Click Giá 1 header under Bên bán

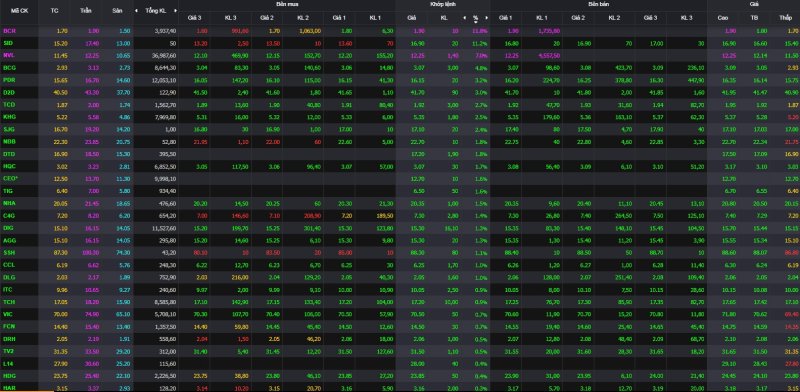point(506,18)
